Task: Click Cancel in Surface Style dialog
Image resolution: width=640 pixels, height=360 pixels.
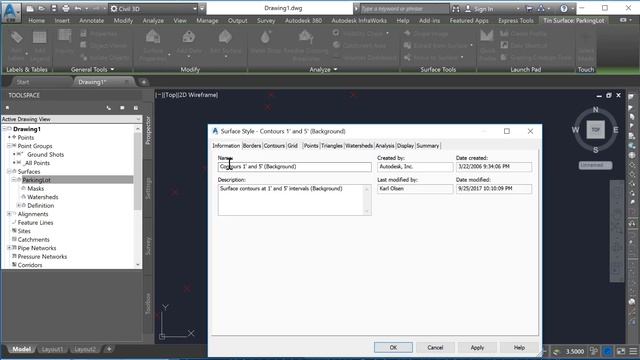Action: tap(435, 347)
